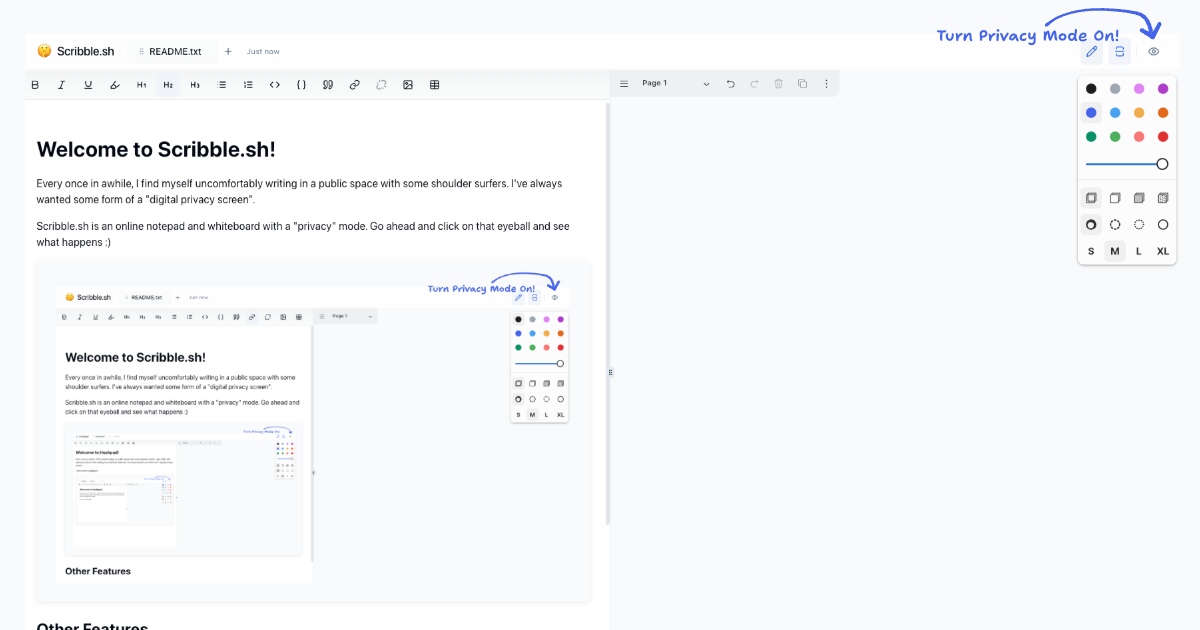Insert a bullet list
Image resolution: width=1200 pixels, height=630 pixels.
click(222, 85)
